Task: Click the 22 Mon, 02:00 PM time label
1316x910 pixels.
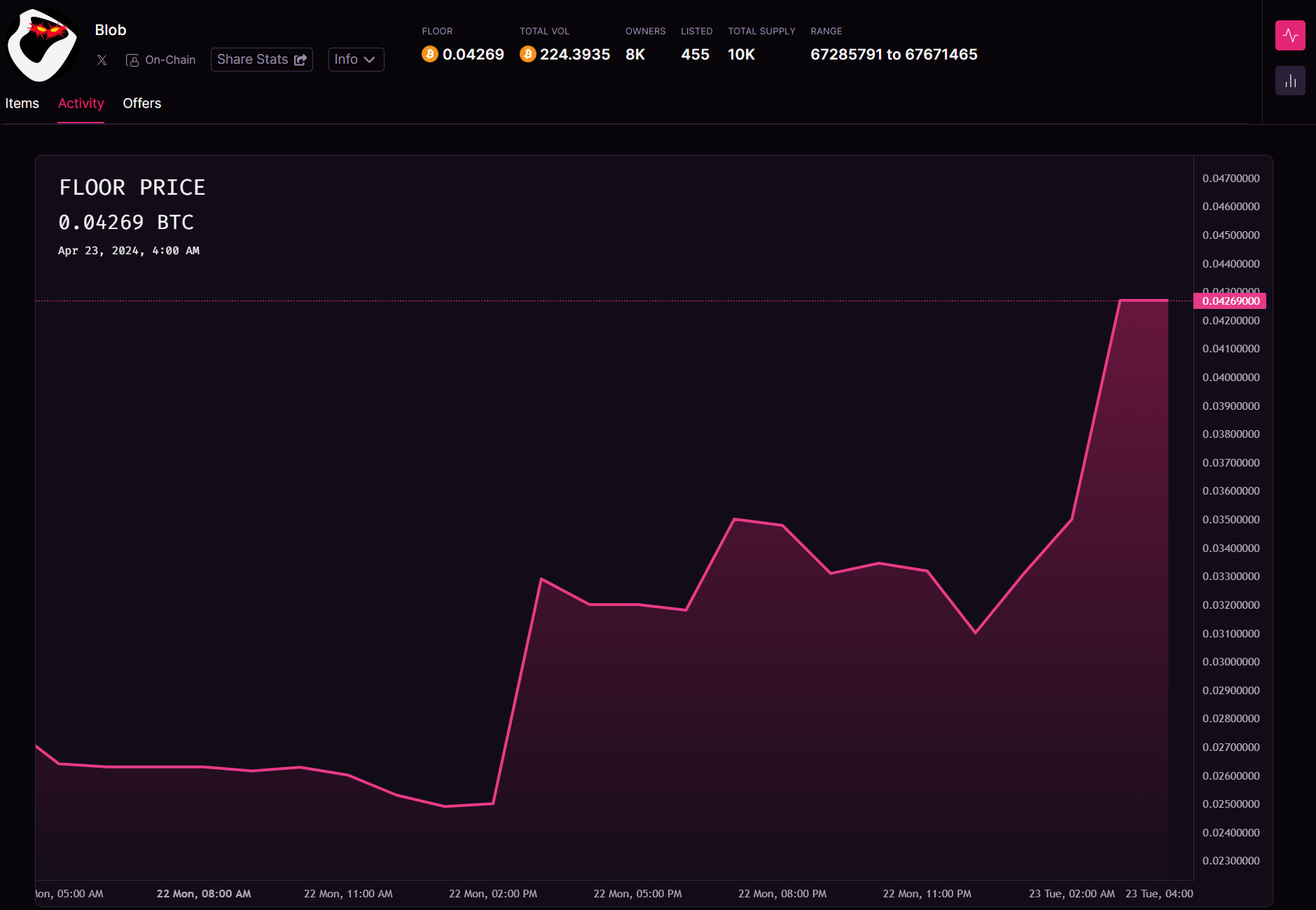Action: point(493,894)
